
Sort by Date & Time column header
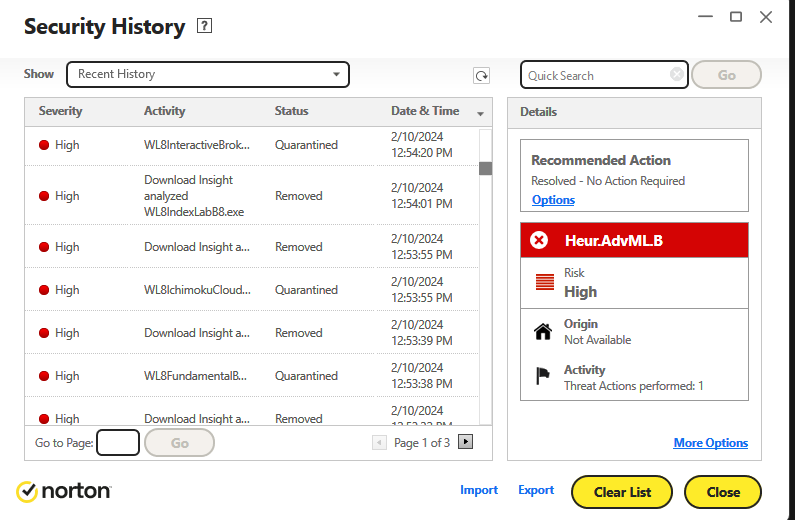tap(425, 111)
